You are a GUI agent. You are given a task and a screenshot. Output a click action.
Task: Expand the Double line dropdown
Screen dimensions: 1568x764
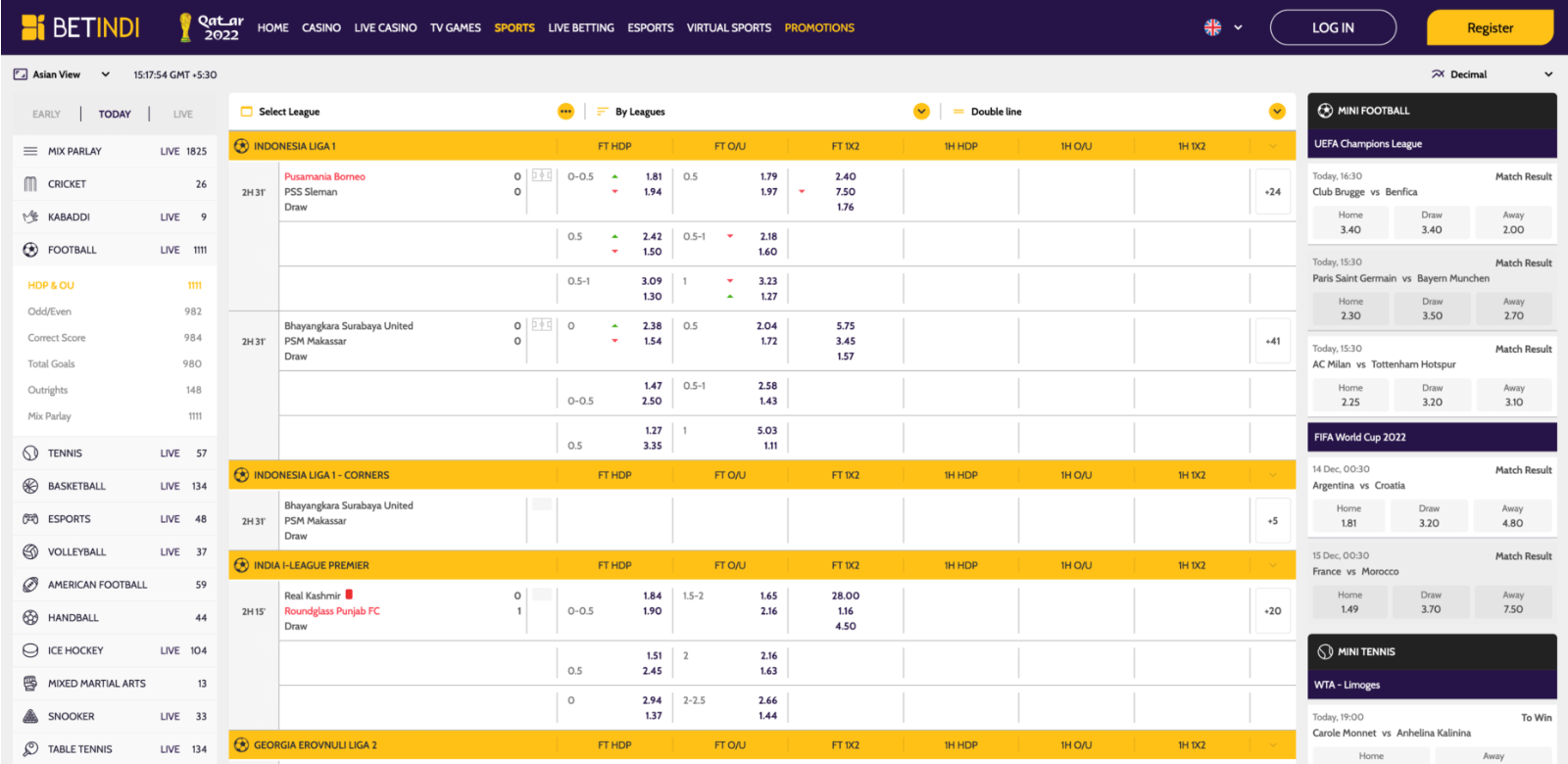click(1277, 112)
